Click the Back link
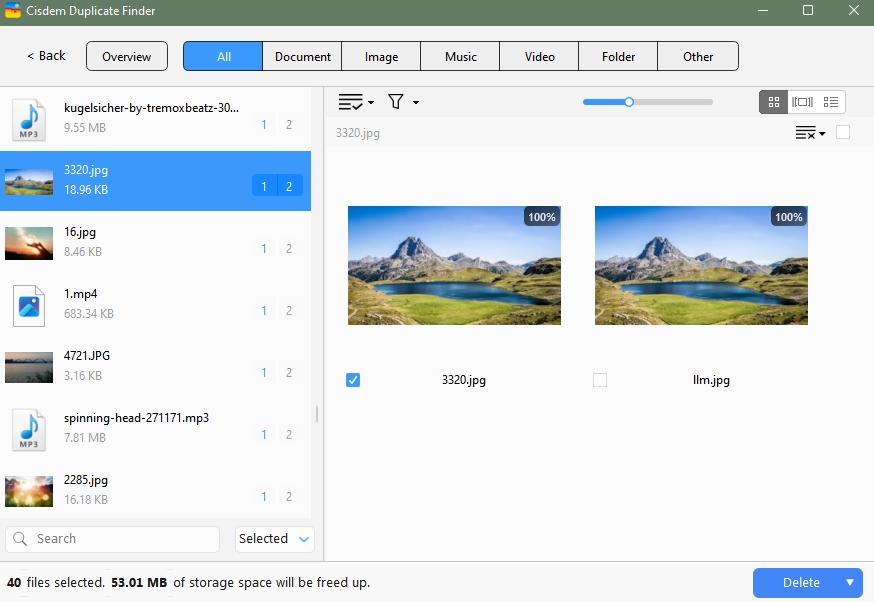 pyautogui.click(x=43, y=56)
